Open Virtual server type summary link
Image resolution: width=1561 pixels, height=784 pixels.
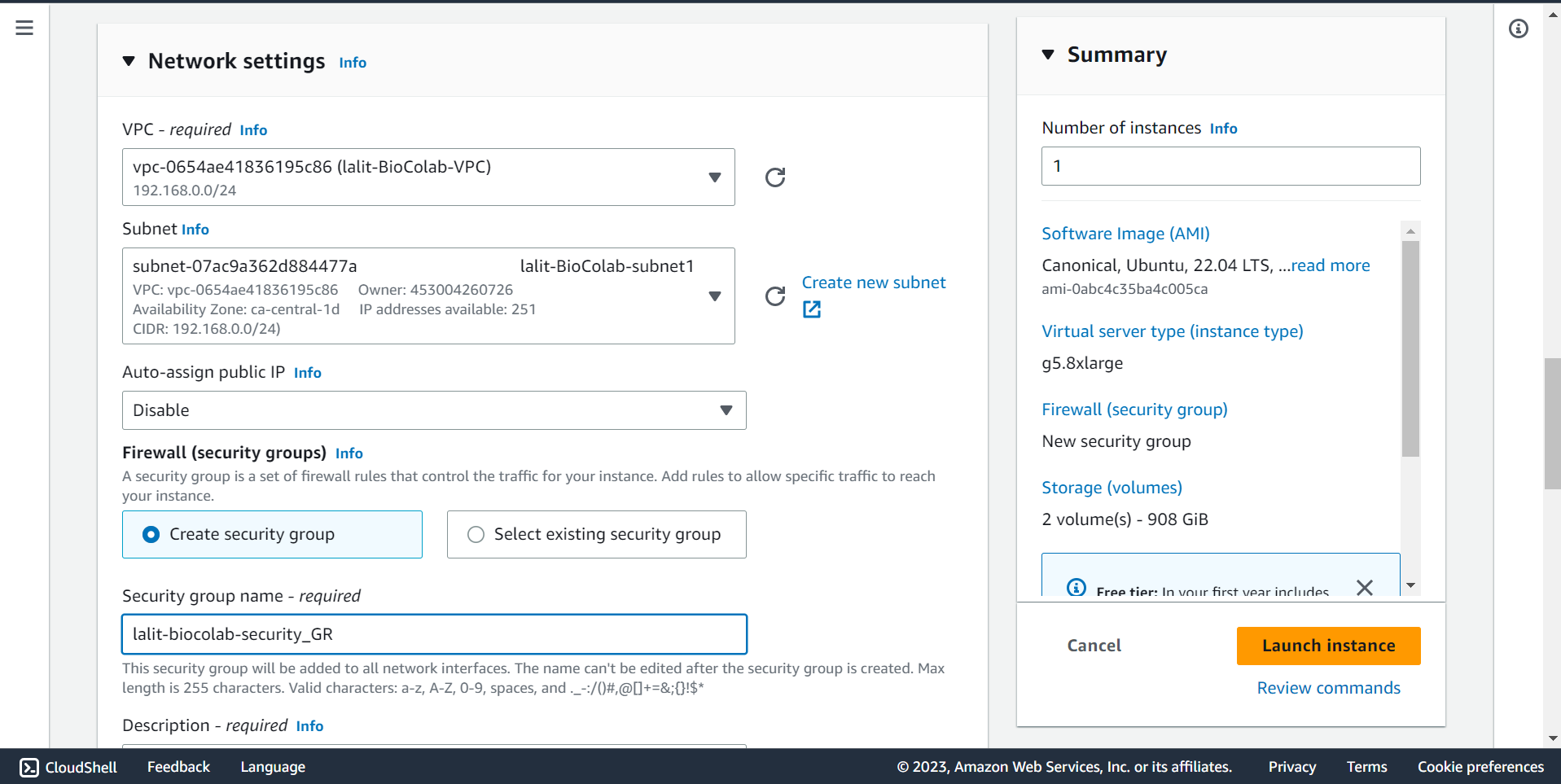(x=1173, y=331)
